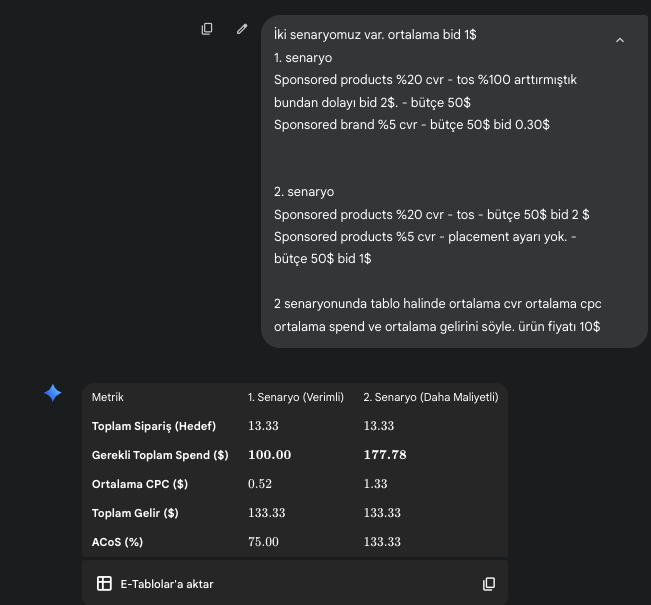Select the 0.52 CPC value
This screenshot has width=651, height=605.
pyautogui.click(x=259, y=484)
